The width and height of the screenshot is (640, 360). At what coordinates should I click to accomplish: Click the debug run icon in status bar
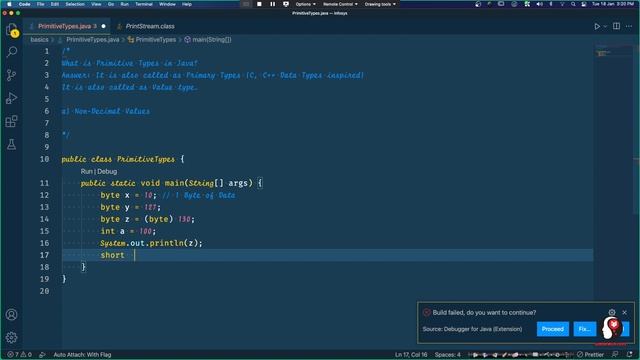tap(42, 354)
